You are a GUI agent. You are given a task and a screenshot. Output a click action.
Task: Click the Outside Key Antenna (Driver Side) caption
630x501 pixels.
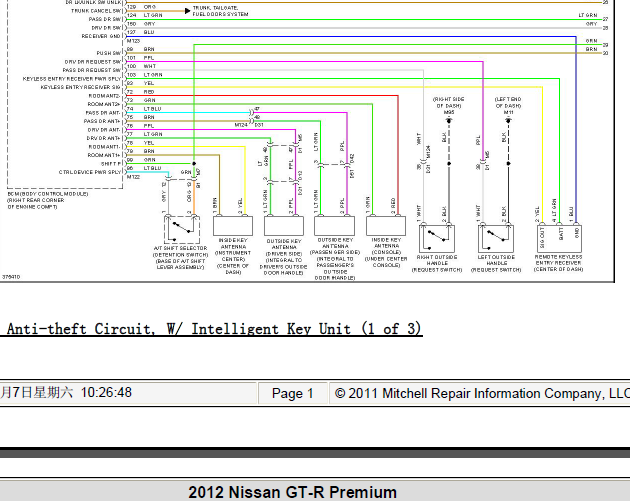284,257
